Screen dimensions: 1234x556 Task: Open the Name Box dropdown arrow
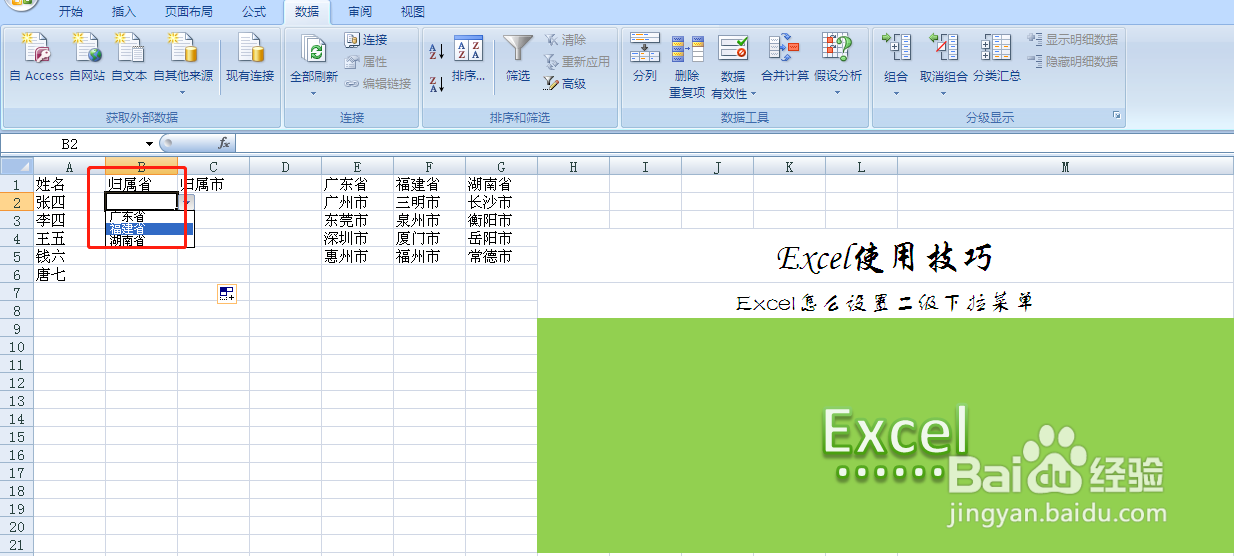(149, 144)
